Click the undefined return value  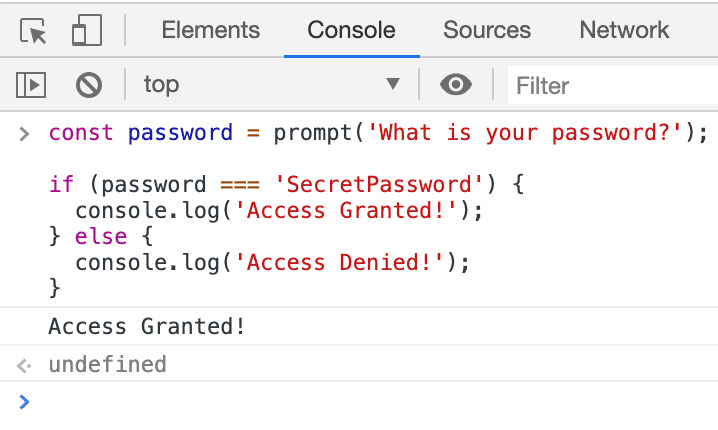(x=107, y=364)
